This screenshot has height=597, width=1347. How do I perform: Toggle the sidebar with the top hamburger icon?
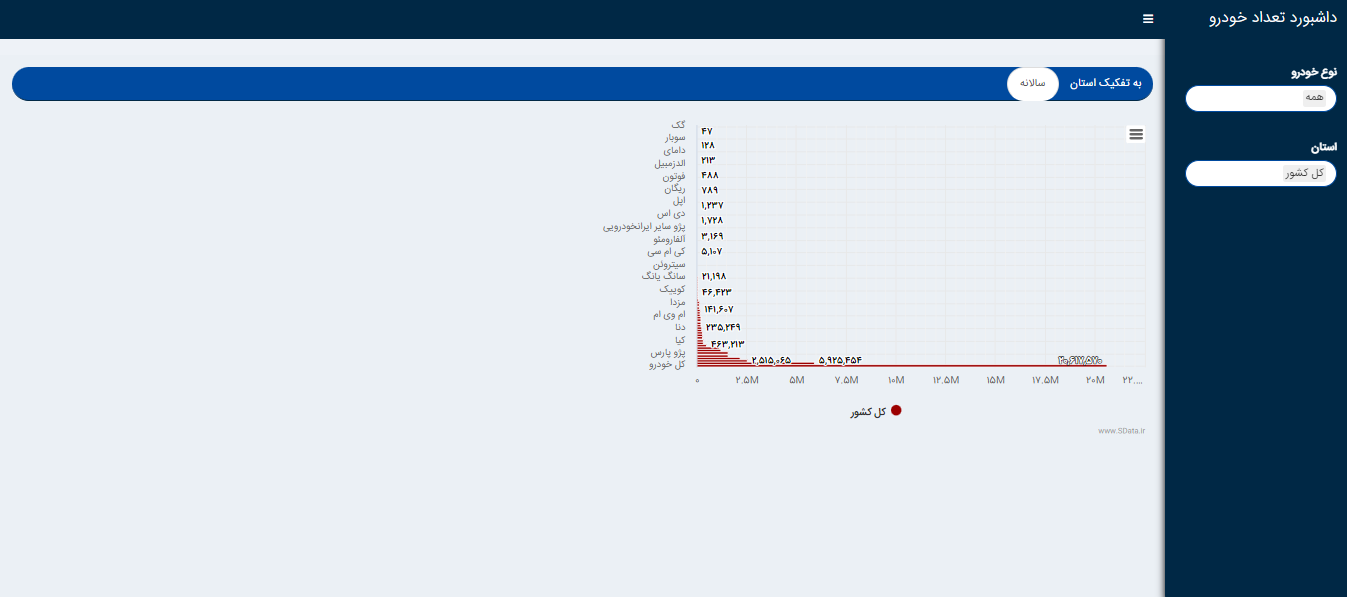(1148, 19)
